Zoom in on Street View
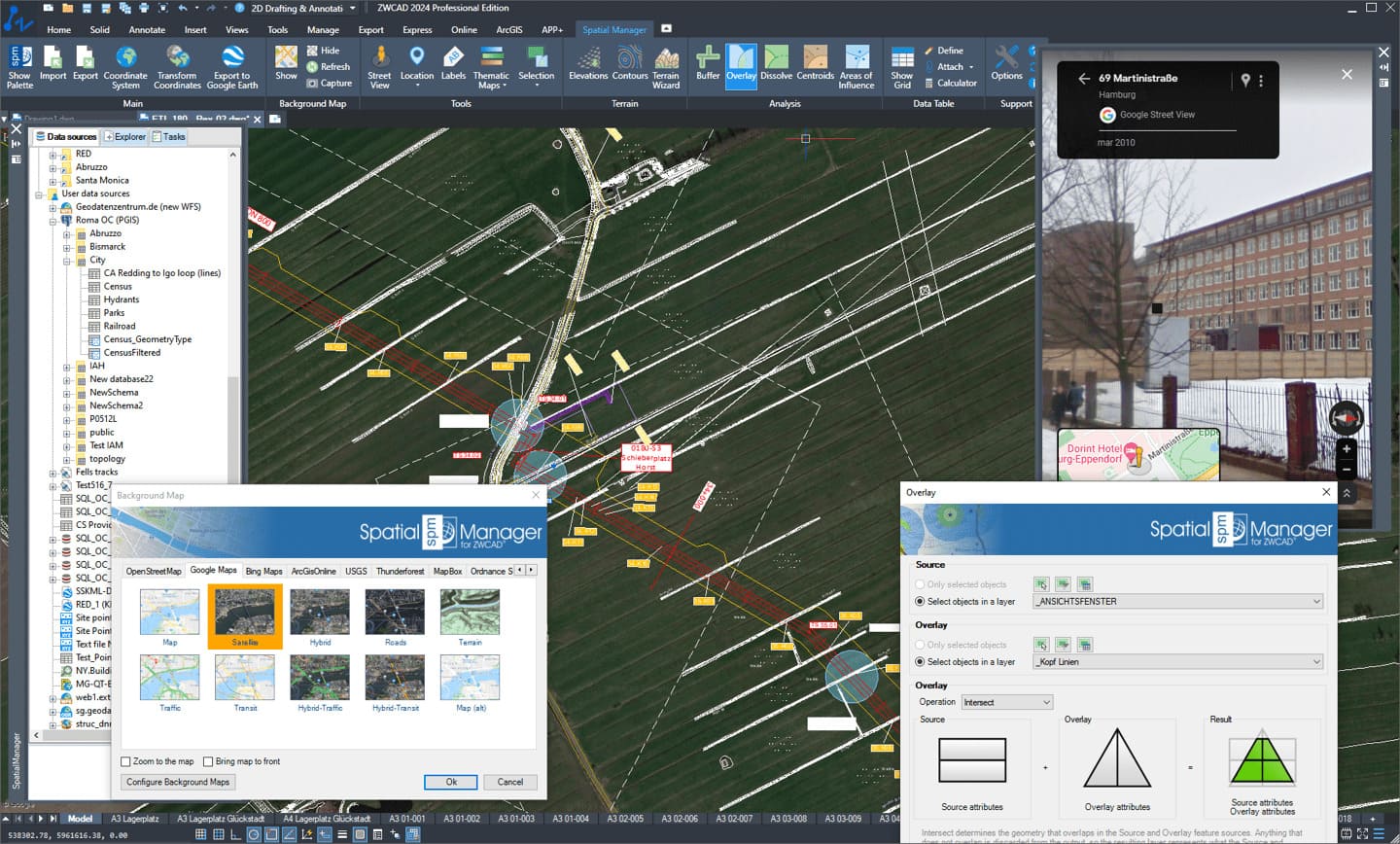This screenshot has width=1400, height=844. pos(1347,449)
